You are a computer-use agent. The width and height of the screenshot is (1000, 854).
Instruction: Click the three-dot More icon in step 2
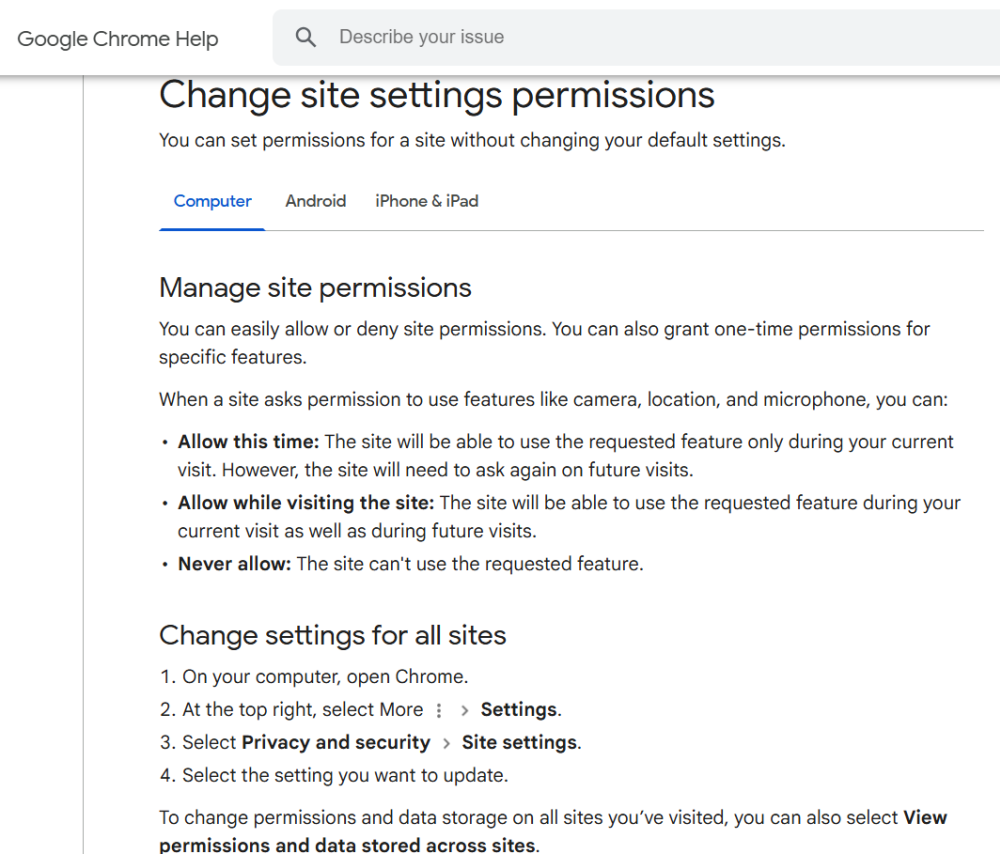pyautogui.click(x=438, y=709)
